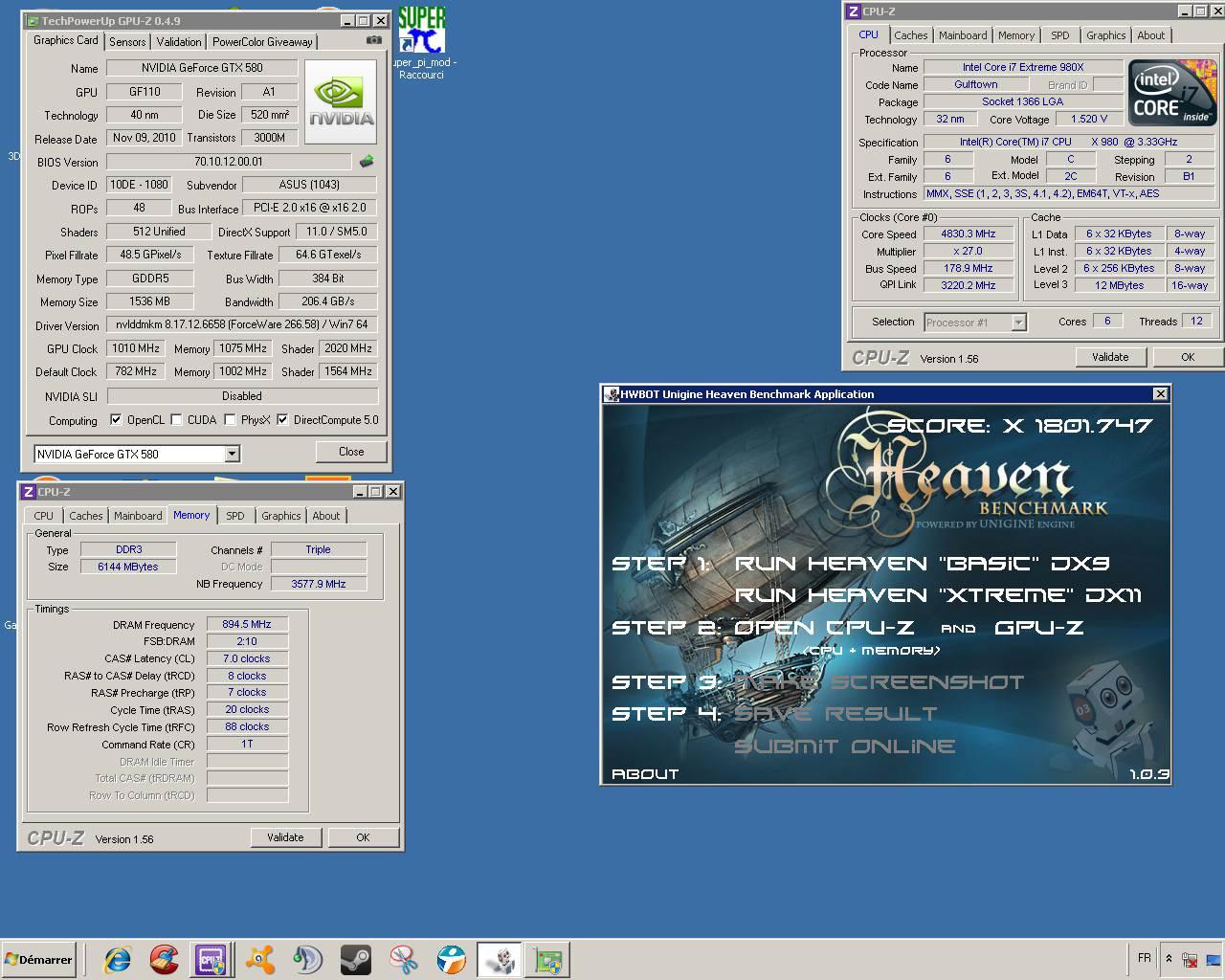Click the disconnected network tray icon

[1190, 959]
